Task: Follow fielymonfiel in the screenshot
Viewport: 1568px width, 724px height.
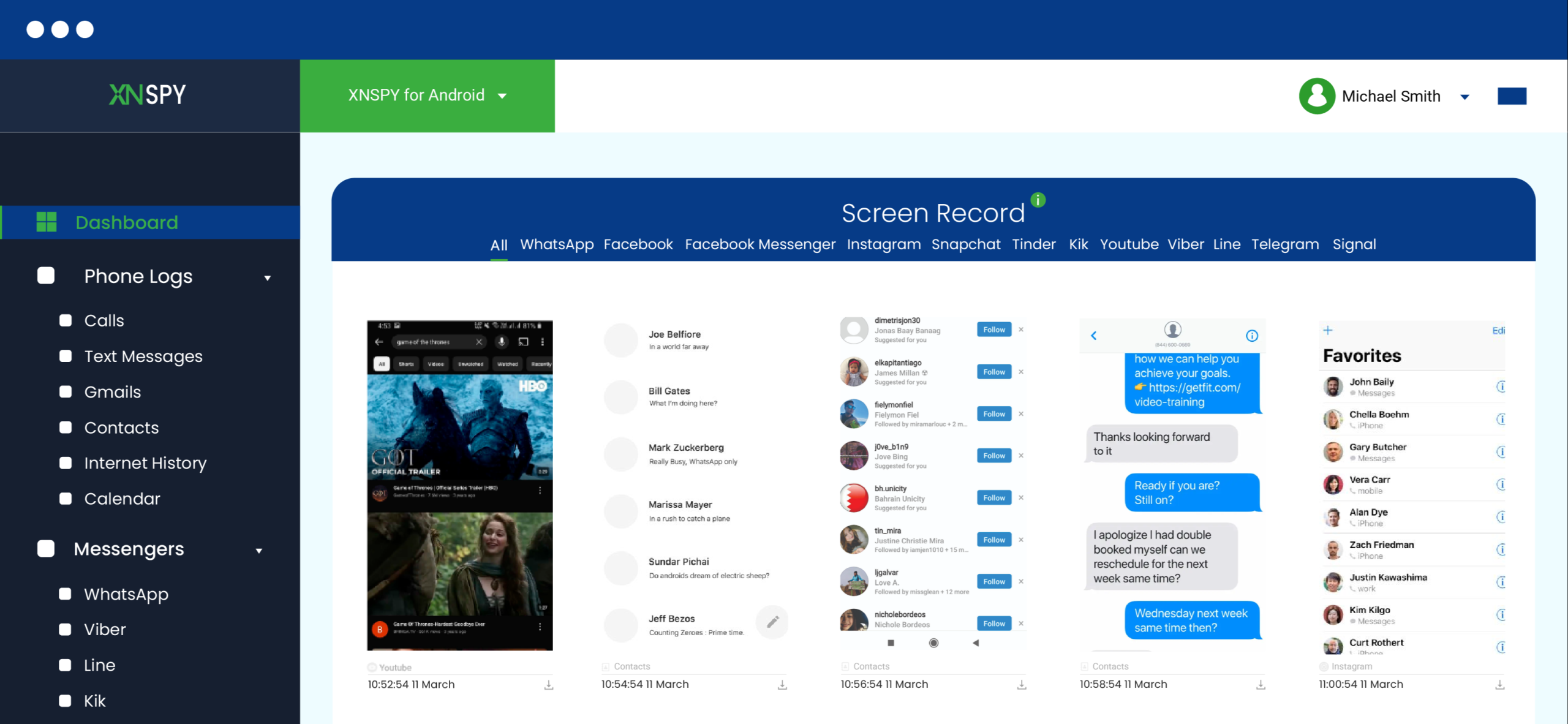Action: pyautogui.click(x=994, y=414)
